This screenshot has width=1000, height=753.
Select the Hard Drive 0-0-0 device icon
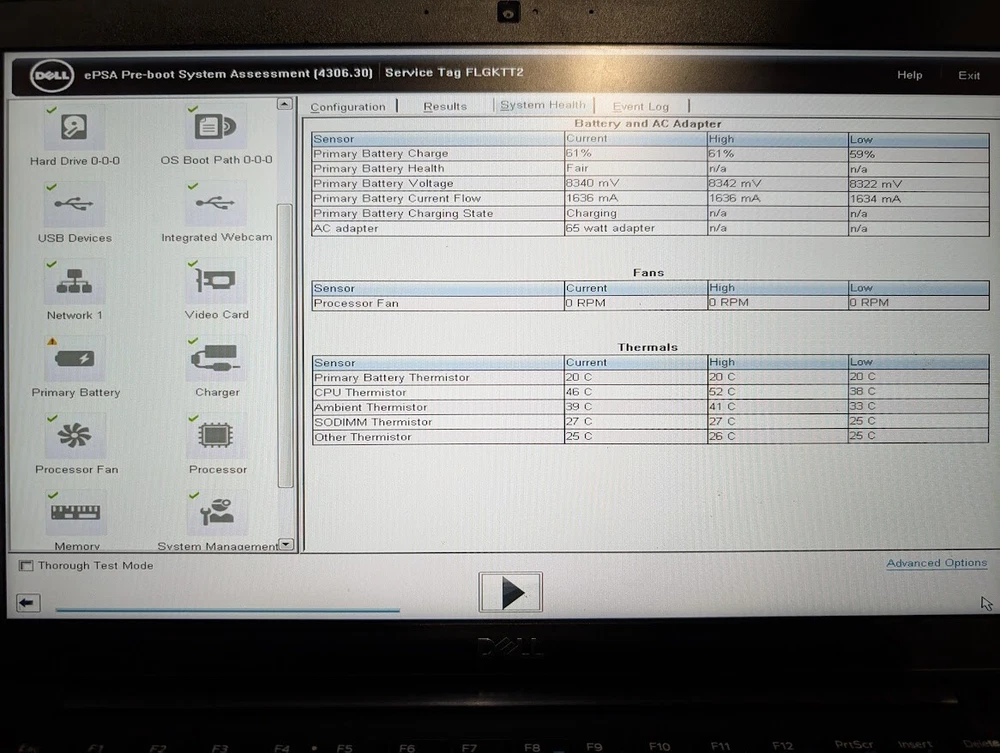tap(75, 128)
